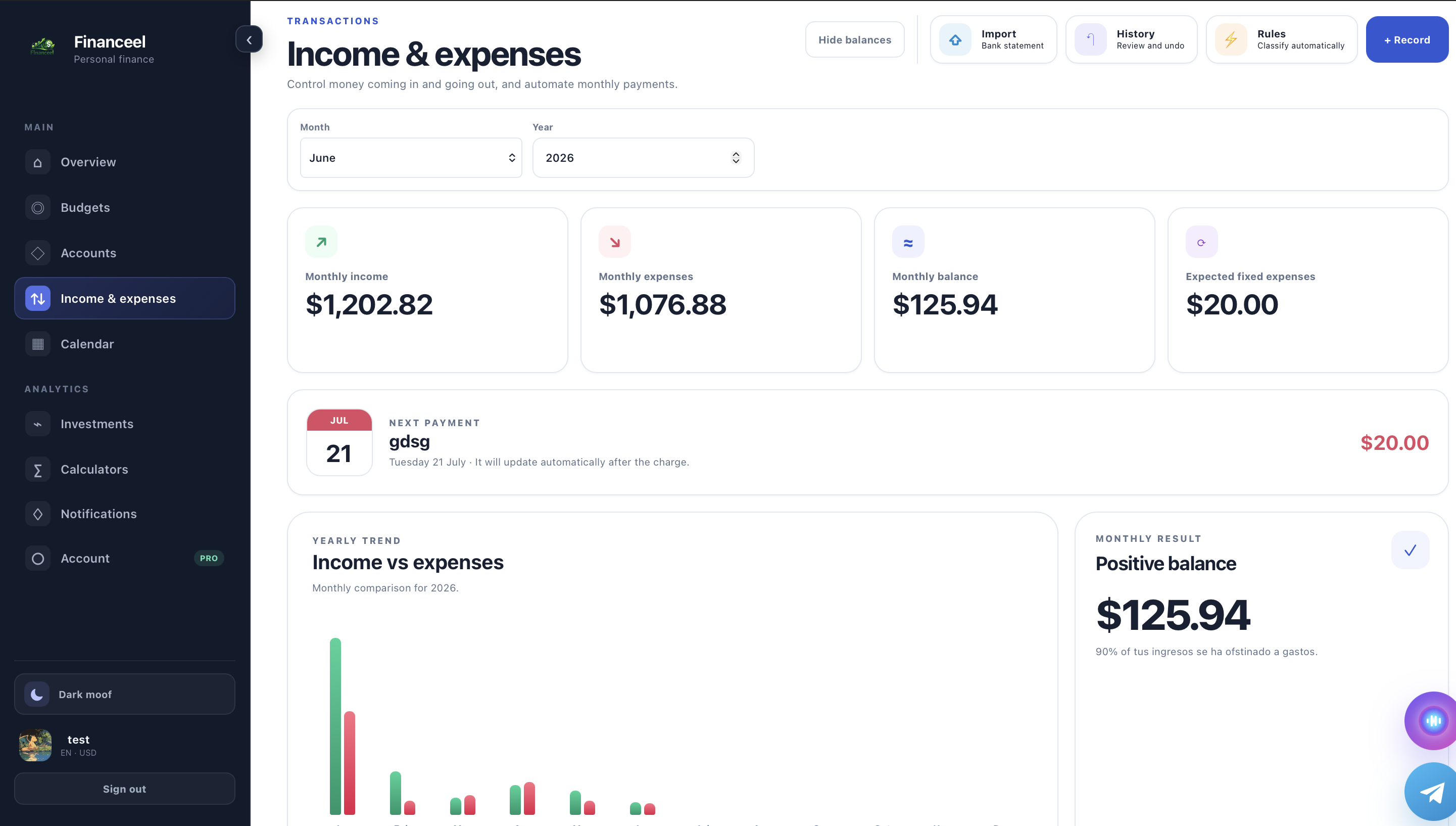
Task: Click the gdsg next payment name
Action: pyautogui.click(x=409, y=442)
